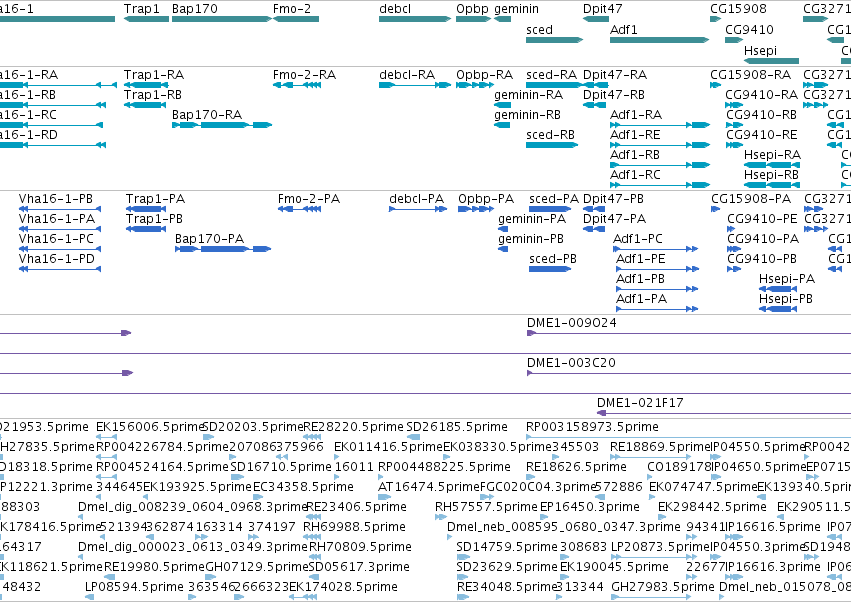The width and height of the screenshot is (851, 602).
Task: Select EST EK156006.5prime
Action: pos(106,437)
